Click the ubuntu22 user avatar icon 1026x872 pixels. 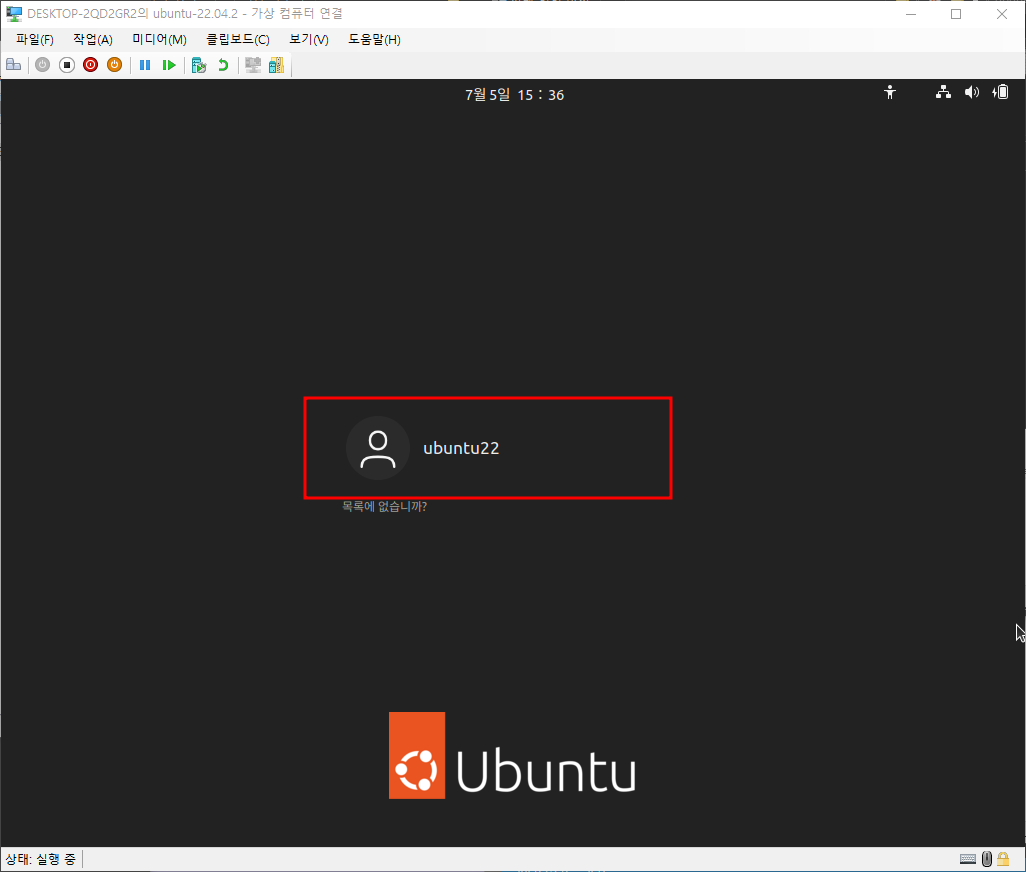(x=378, y=448)
